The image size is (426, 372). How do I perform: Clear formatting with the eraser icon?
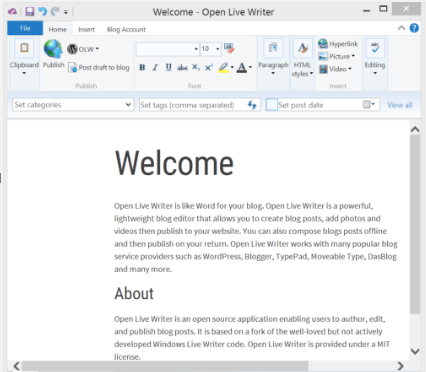click(229, 49)
